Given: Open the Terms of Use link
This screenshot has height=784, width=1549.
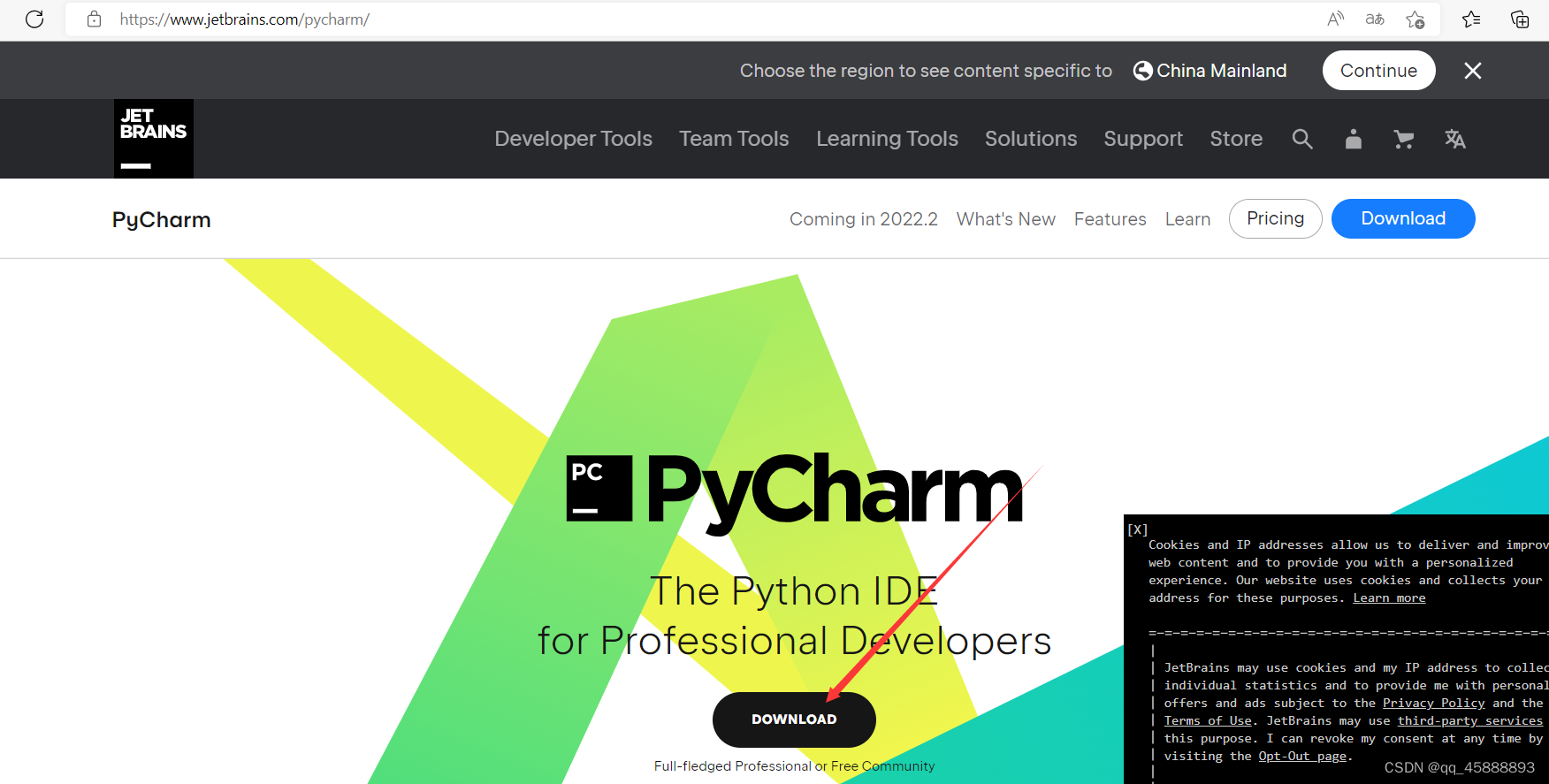Looking at the screenshot, I should 1208,721.
